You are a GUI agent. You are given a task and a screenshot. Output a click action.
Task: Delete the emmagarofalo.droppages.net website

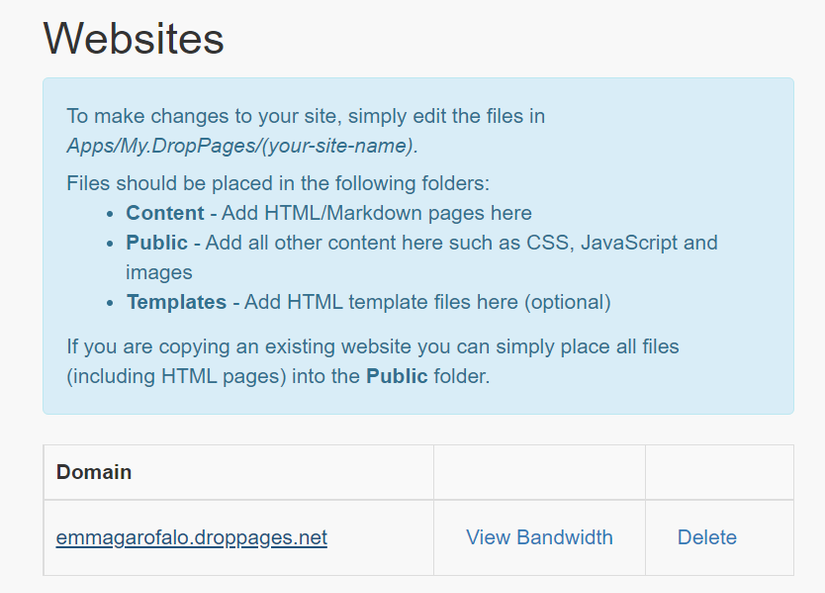(707, 538)
